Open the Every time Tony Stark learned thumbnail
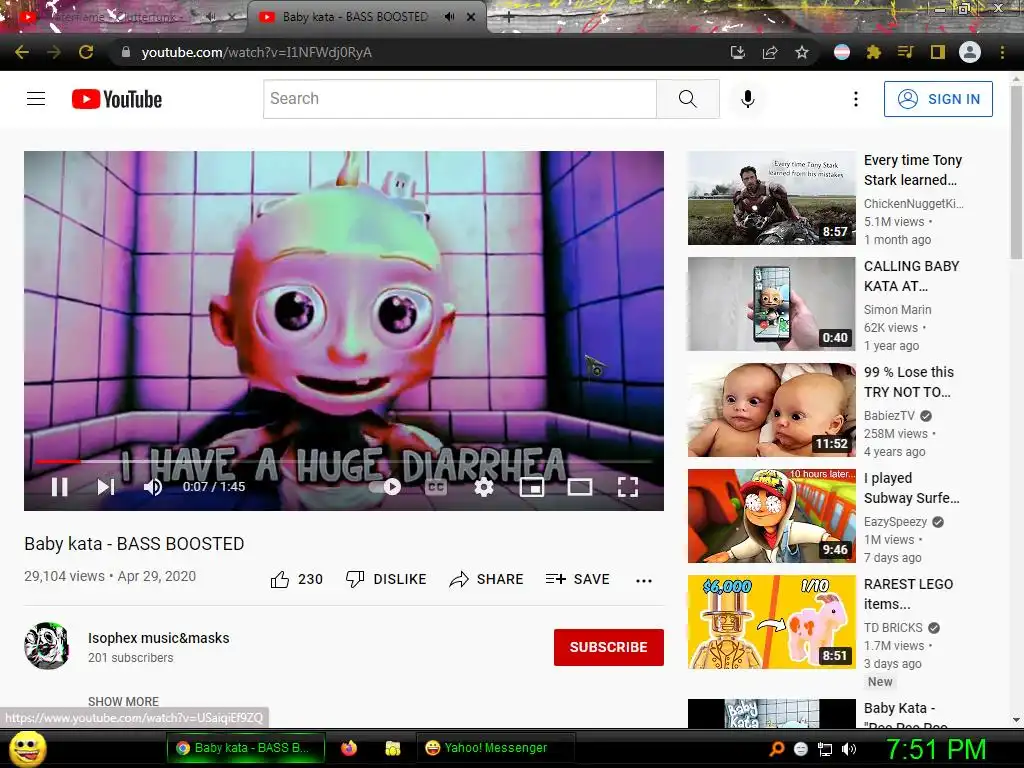Viewport: 1024px width, 768px height. 771,198
